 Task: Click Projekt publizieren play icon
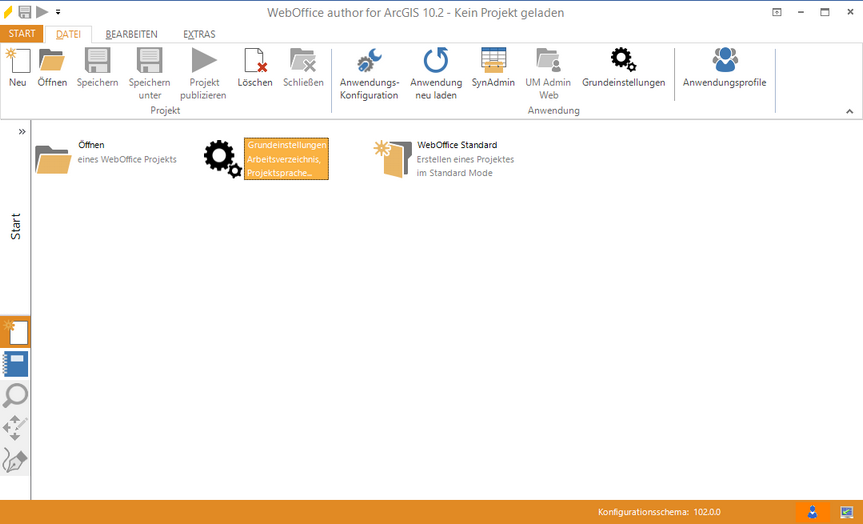pos(204,60)
